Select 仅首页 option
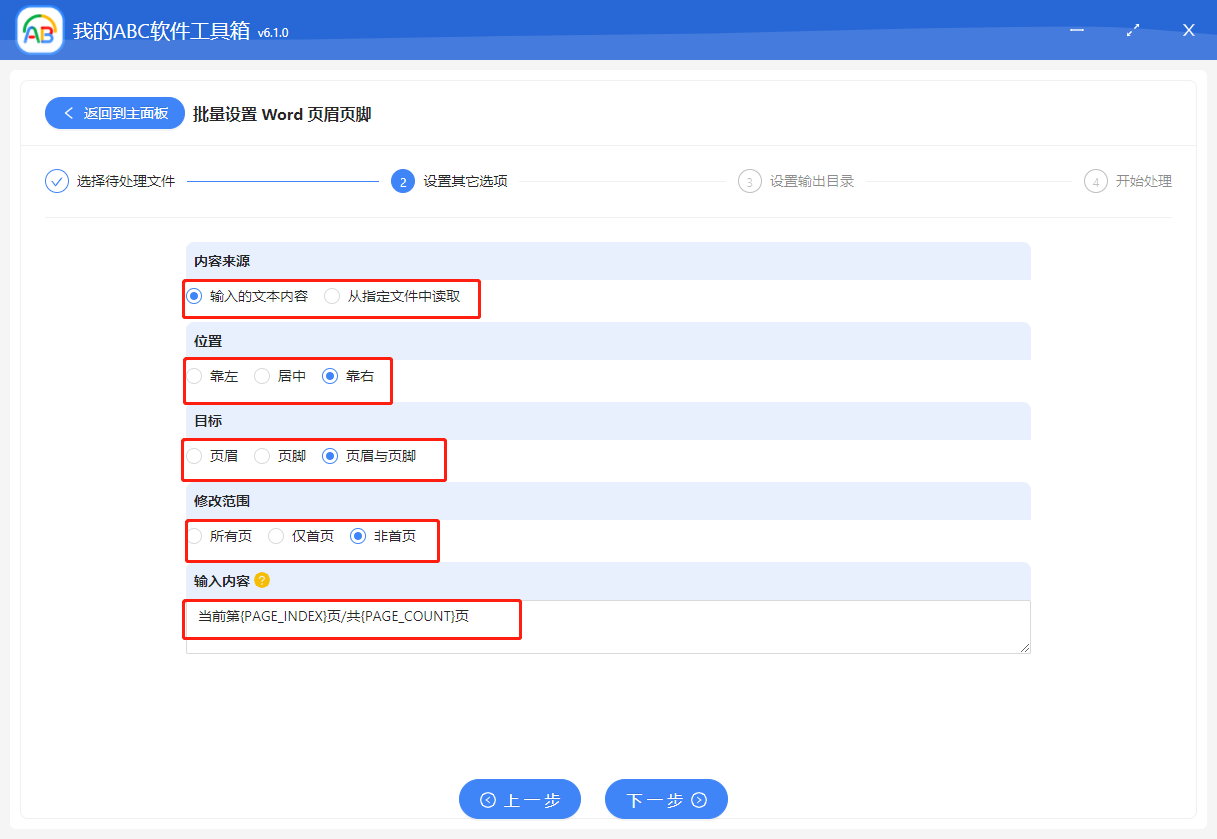Image resolution: width=1217 pixels, height=839 pixels. [x=275, y=536]
